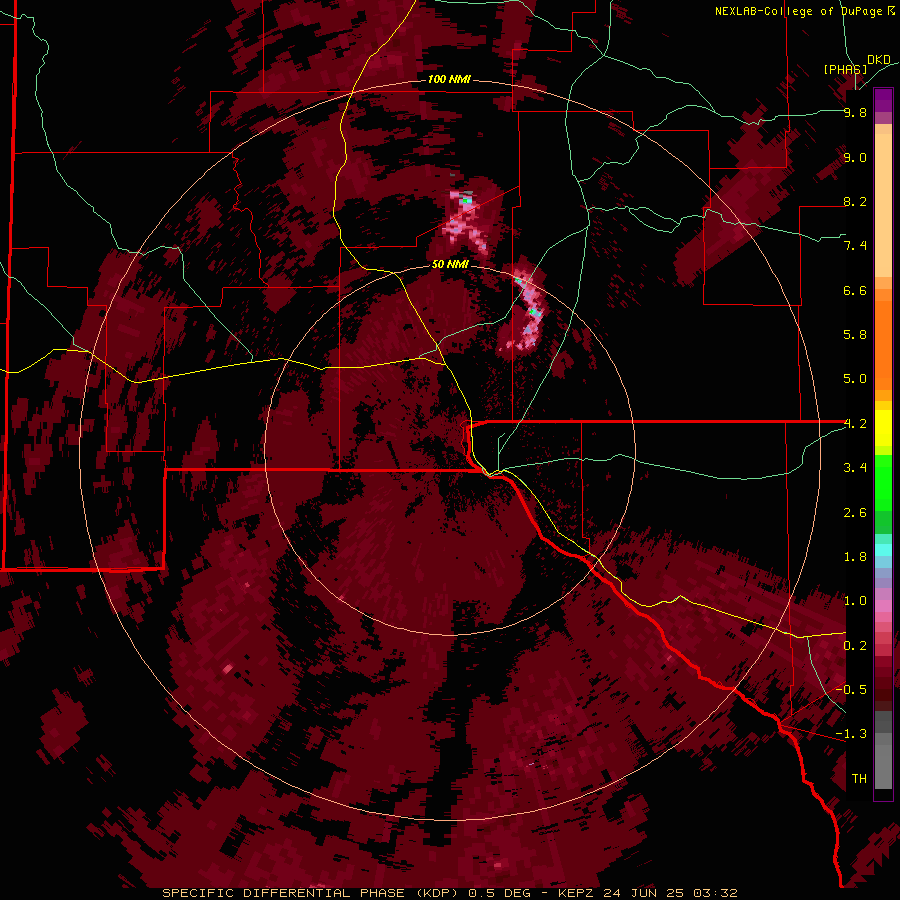Pick the 6.6 scale label
The image size is (900, 900).
coord(855,290)
